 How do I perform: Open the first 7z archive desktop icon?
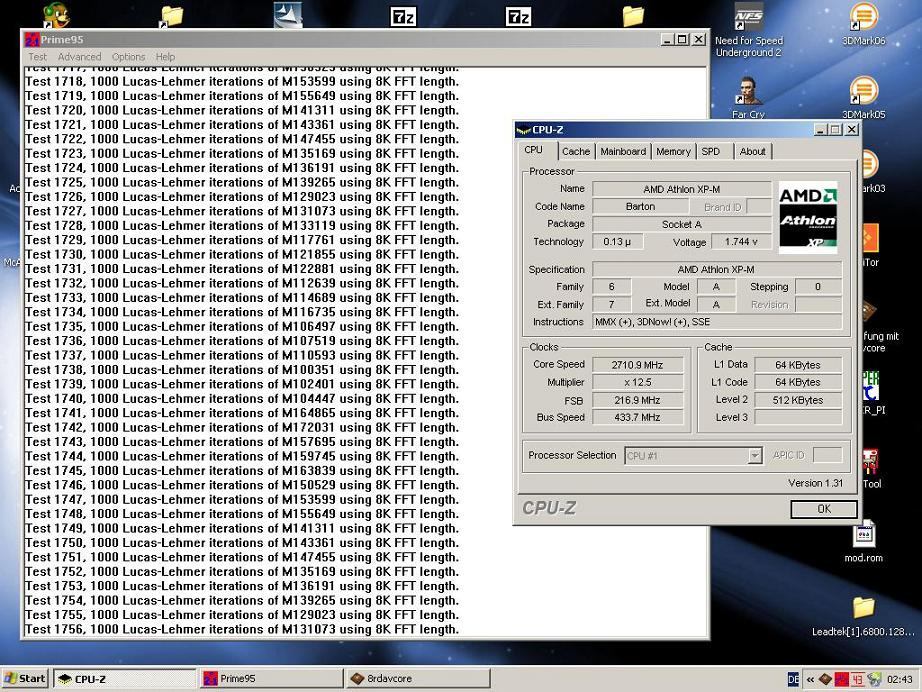[403, 16]
